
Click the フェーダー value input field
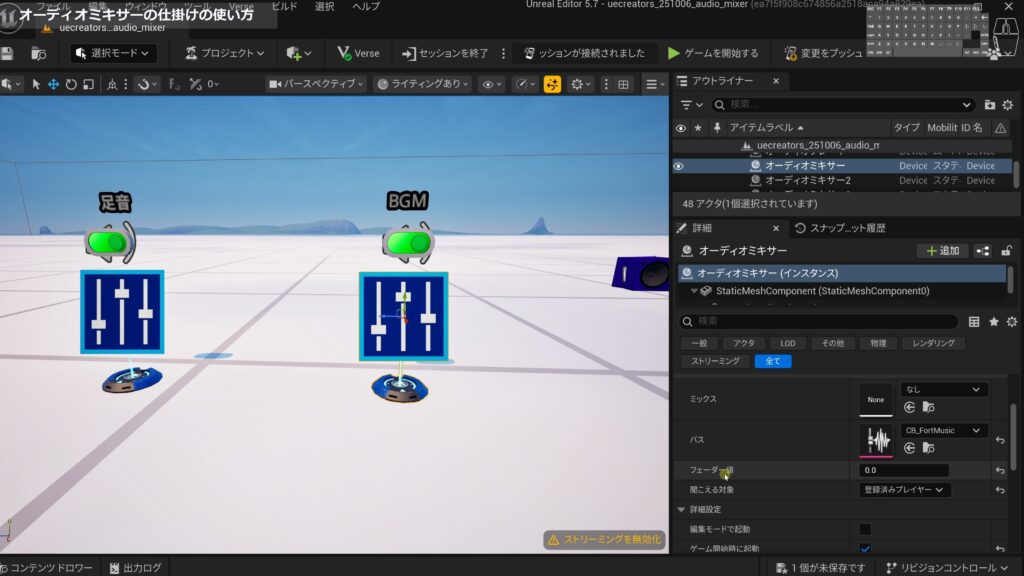[903, 470]
